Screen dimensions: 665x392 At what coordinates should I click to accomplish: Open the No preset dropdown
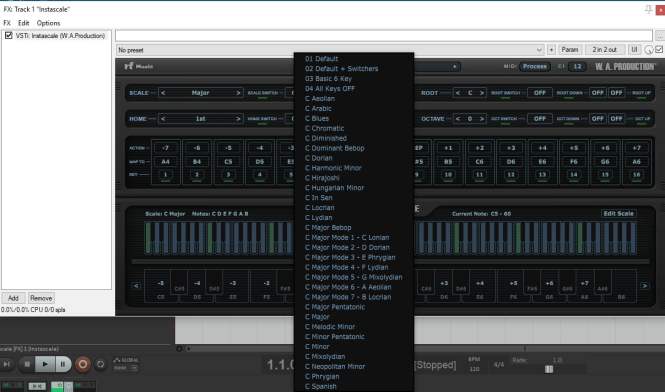click(x=330, y=50)
